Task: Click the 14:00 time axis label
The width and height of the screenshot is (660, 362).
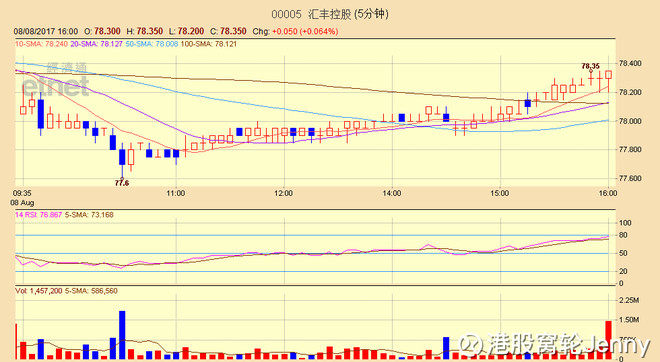Action: click(392, 193)
